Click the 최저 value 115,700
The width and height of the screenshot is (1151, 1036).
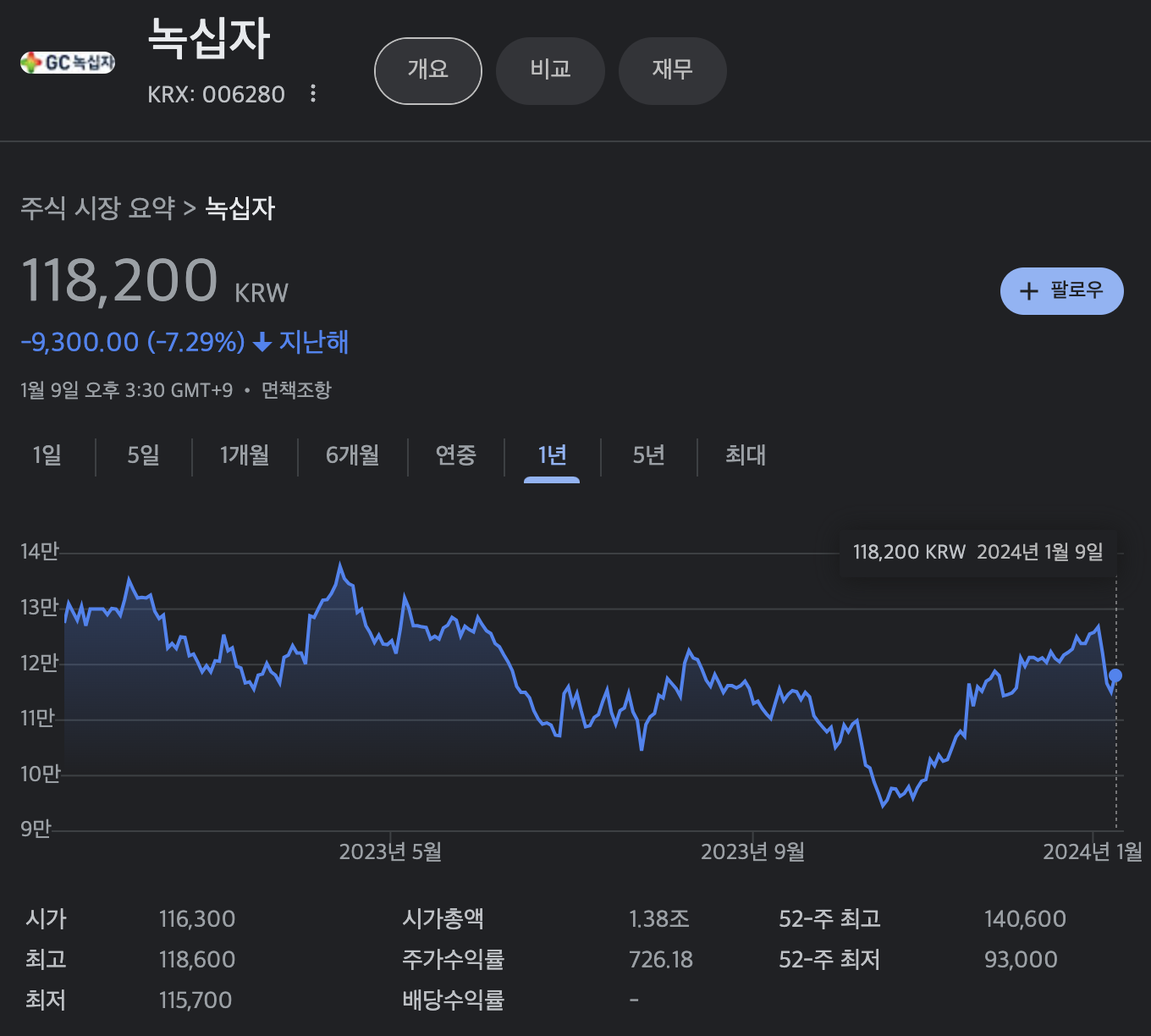coord(196,1000)
